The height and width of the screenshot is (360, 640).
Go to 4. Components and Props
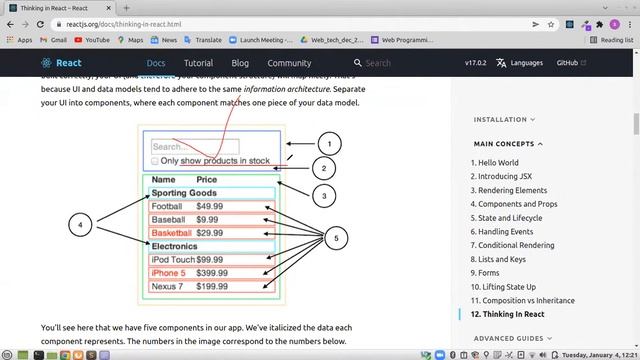click(x=513, y=204)
